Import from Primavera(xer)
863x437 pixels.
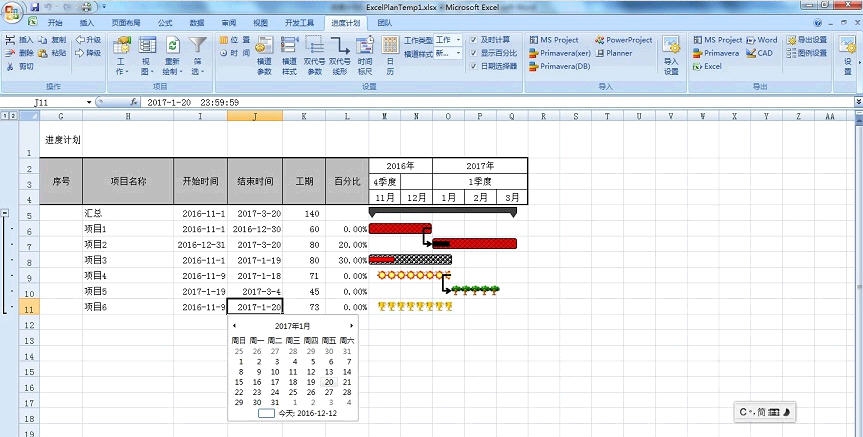coord(560,53)
